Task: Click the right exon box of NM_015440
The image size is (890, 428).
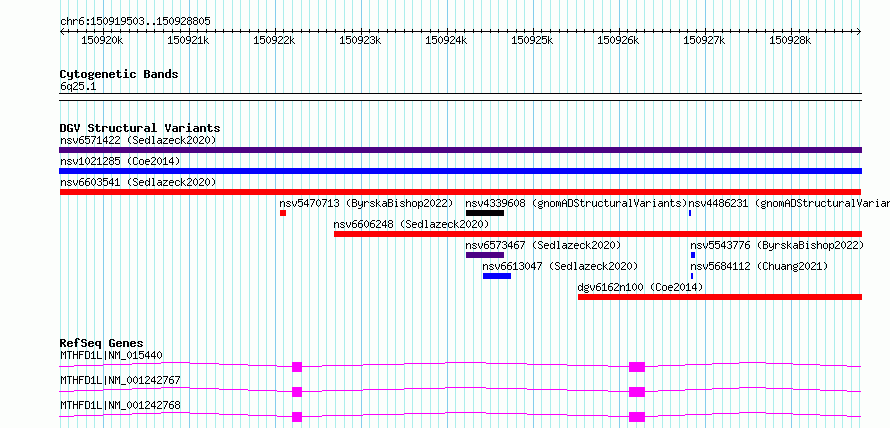Action: [x=637, y=367]
